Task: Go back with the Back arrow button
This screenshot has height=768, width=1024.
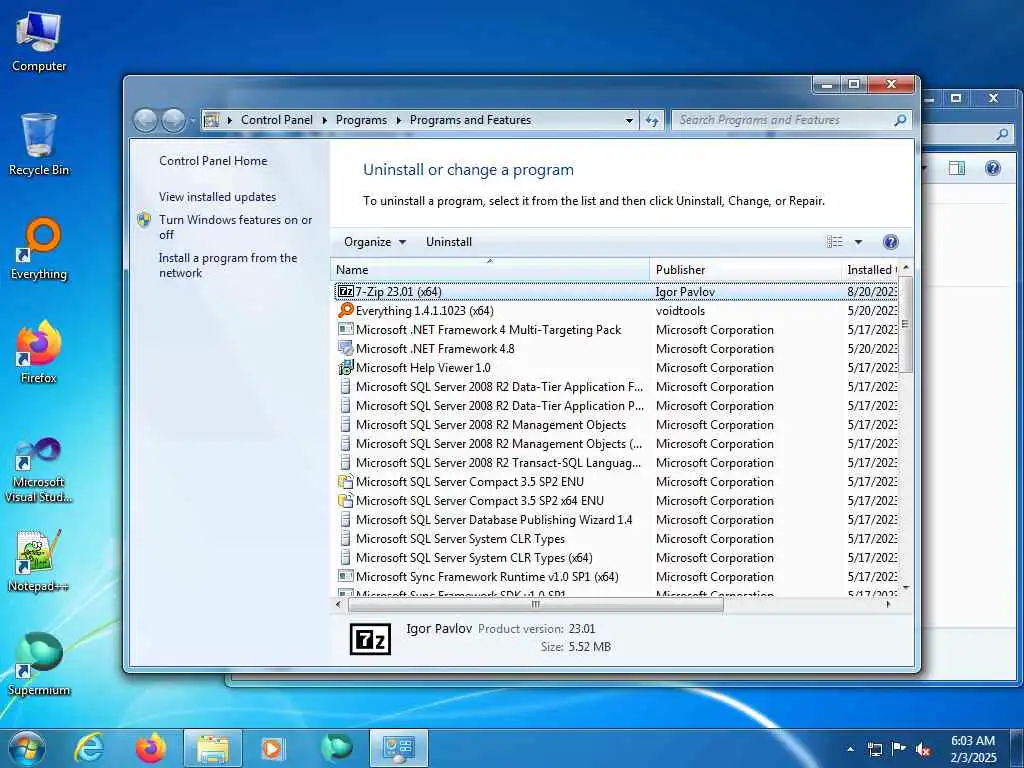Action: 145,120
